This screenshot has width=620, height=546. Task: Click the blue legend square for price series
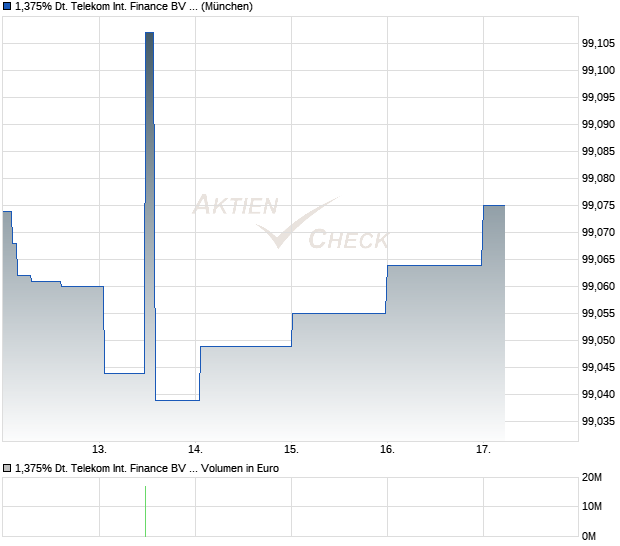[7, 6]
